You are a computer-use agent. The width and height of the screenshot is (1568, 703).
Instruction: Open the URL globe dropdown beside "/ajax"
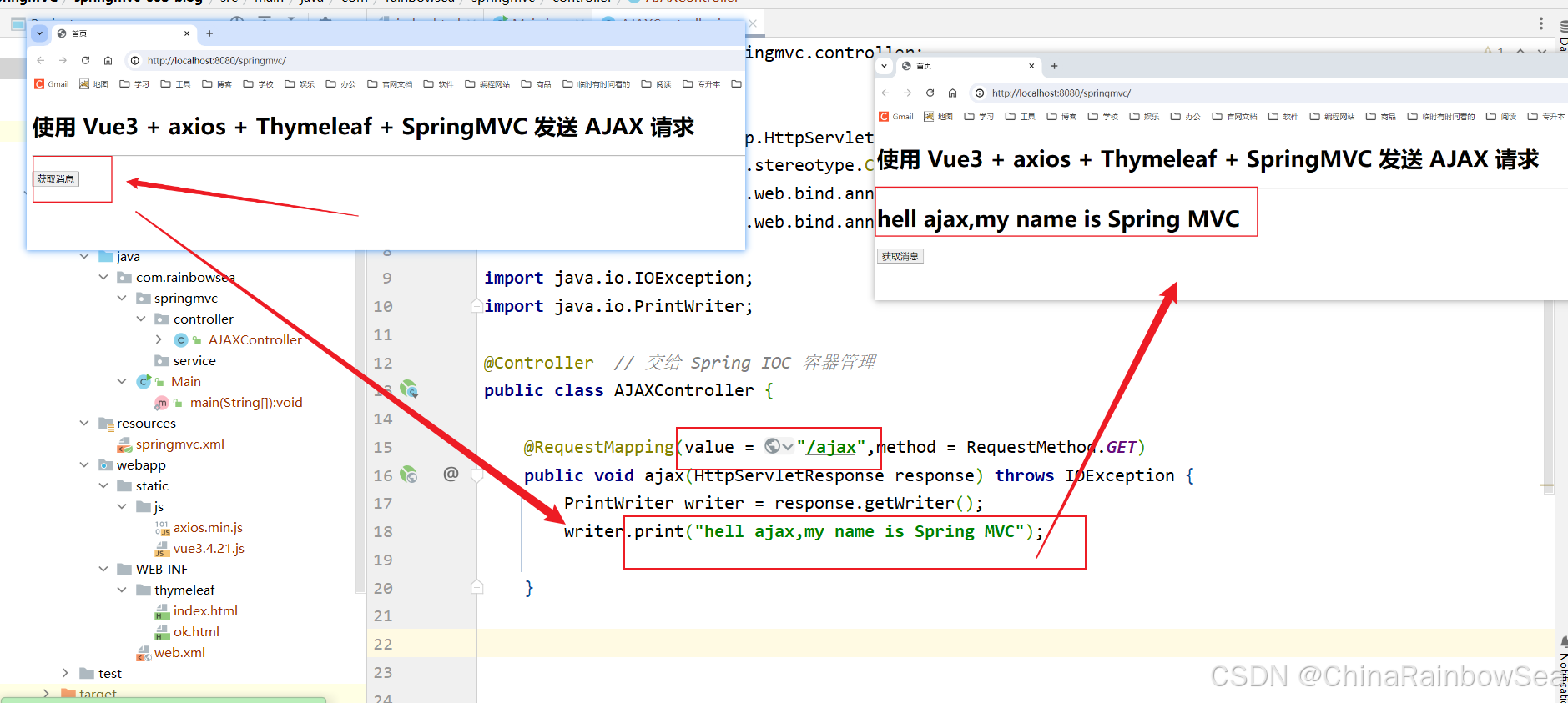[x=779, y=446]
